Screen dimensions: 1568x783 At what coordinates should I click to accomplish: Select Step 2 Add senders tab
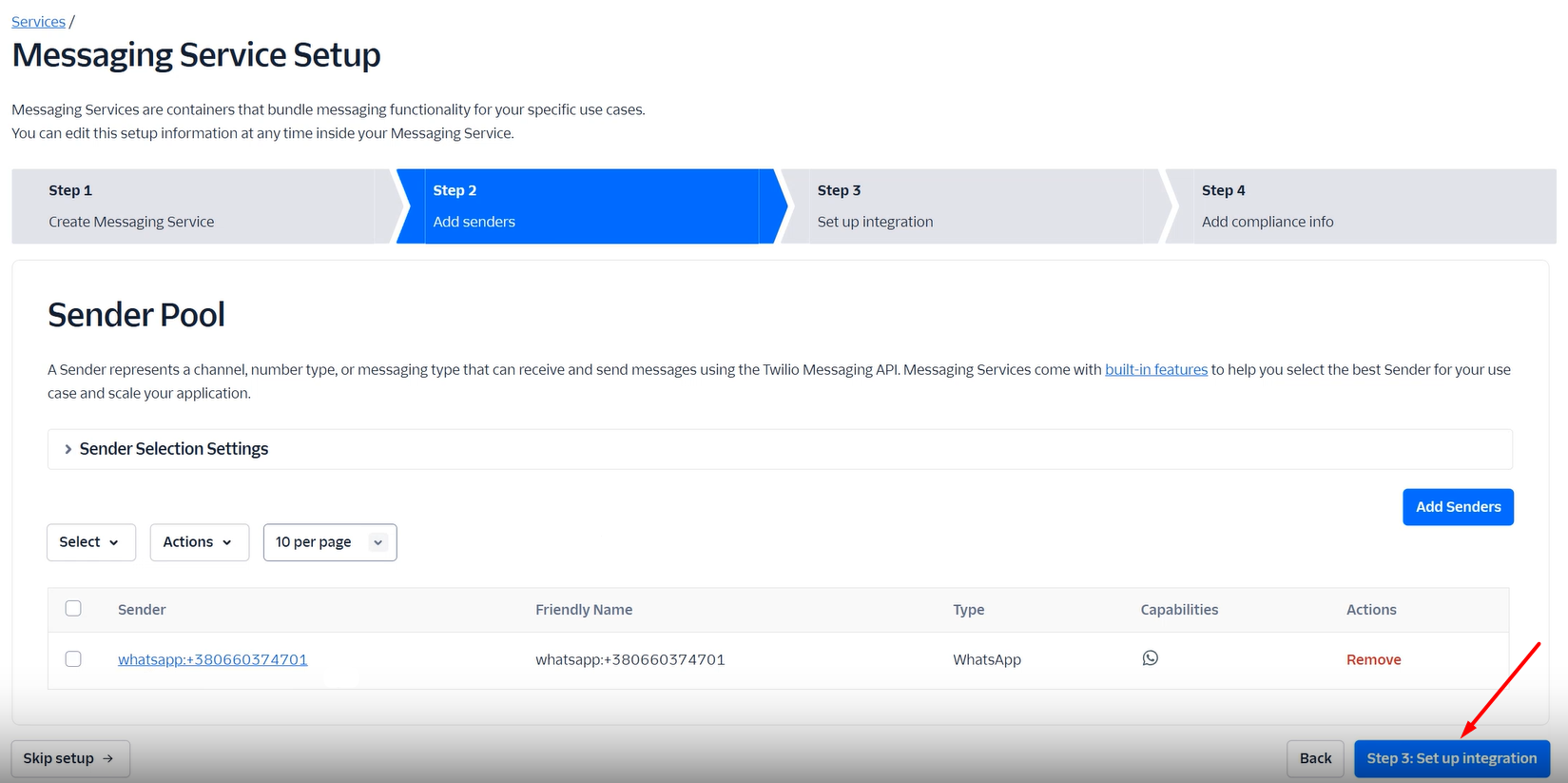point(590,206)
